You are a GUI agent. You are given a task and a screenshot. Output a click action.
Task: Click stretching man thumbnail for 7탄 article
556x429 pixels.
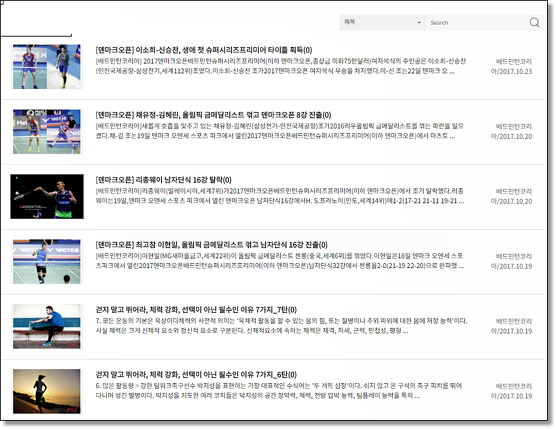pyautogui.click(x=47, y=326)
